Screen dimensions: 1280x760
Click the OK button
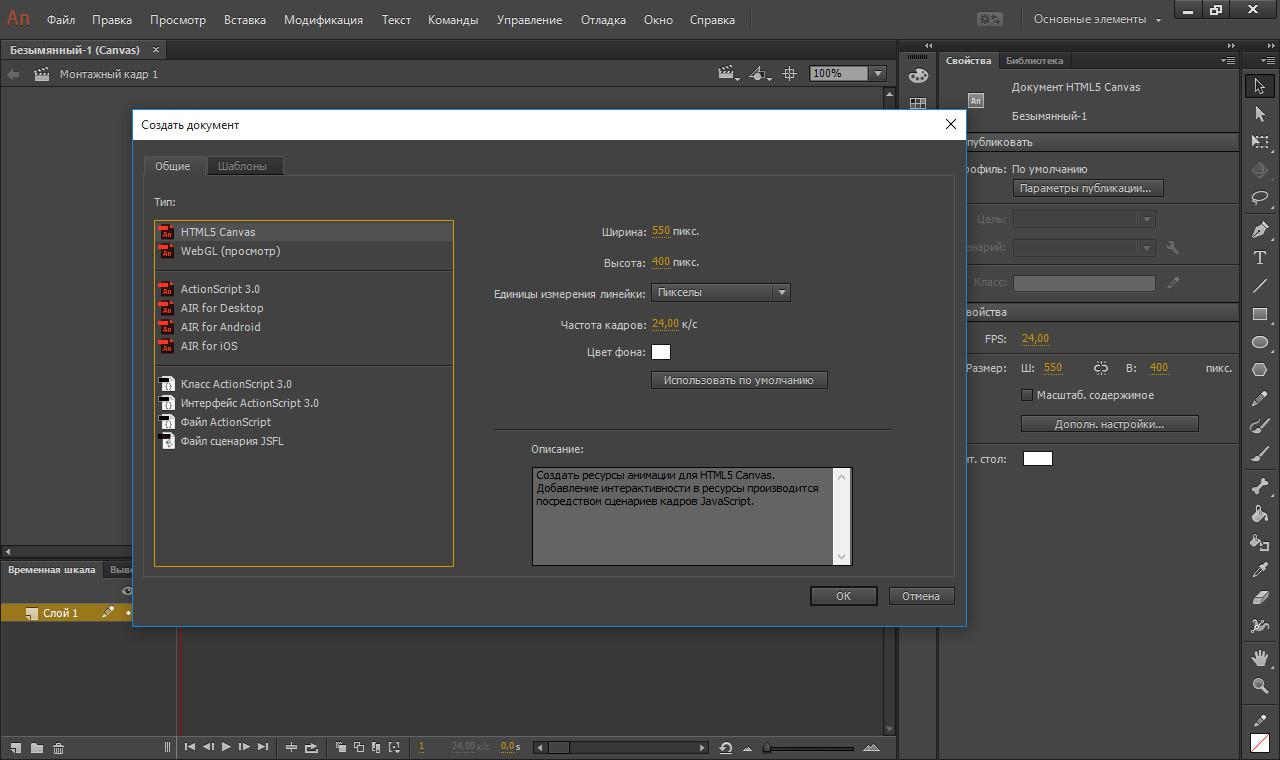click(x=844, y=596)
